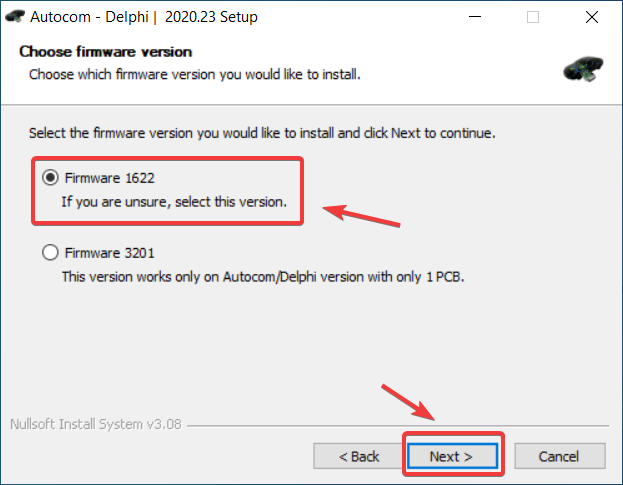Click the greyed-out maximize button

(533, 16)
